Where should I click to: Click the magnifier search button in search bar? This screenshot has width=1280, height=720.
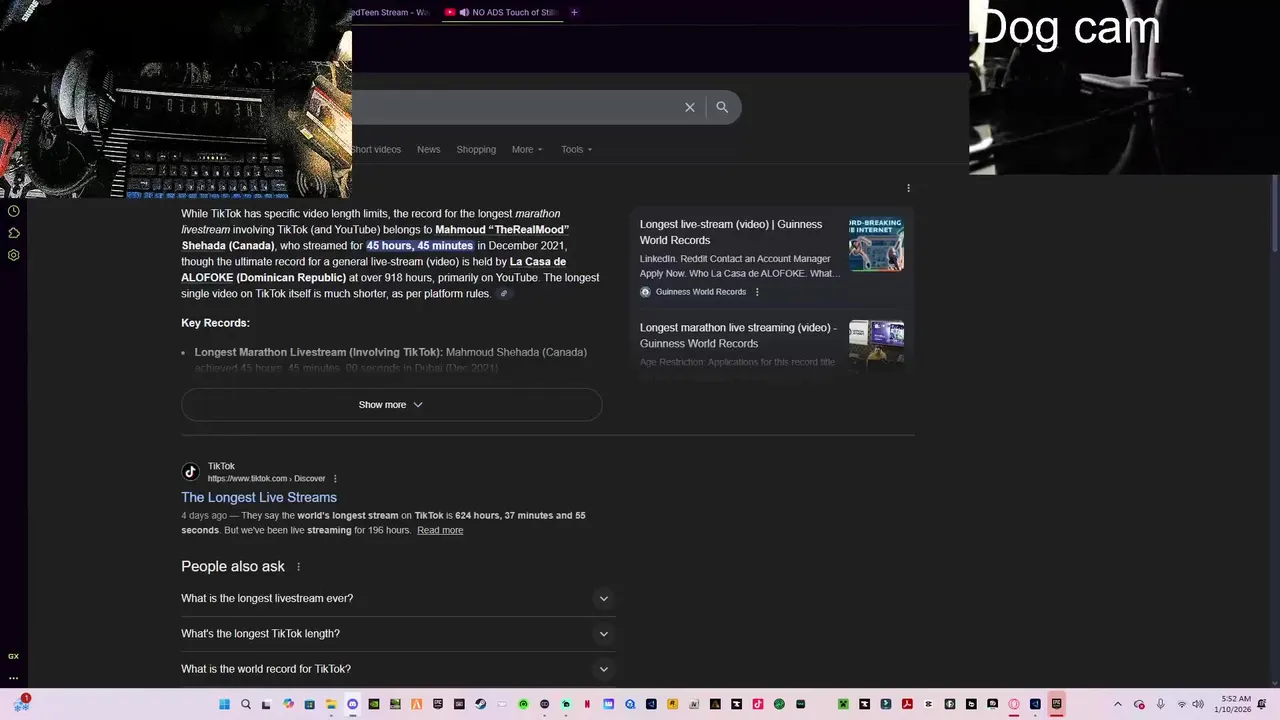click(x=722, y=107)
